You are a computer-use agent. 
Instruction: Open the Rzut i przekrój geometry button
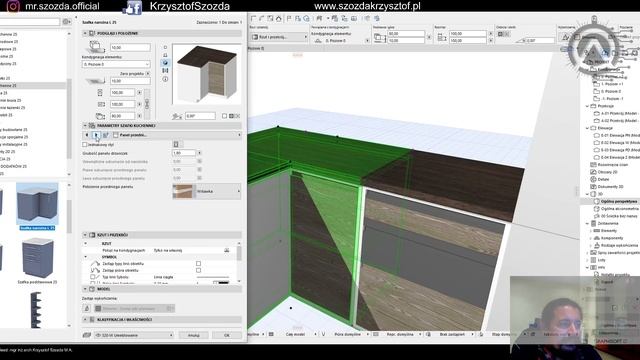click(279, 37)
